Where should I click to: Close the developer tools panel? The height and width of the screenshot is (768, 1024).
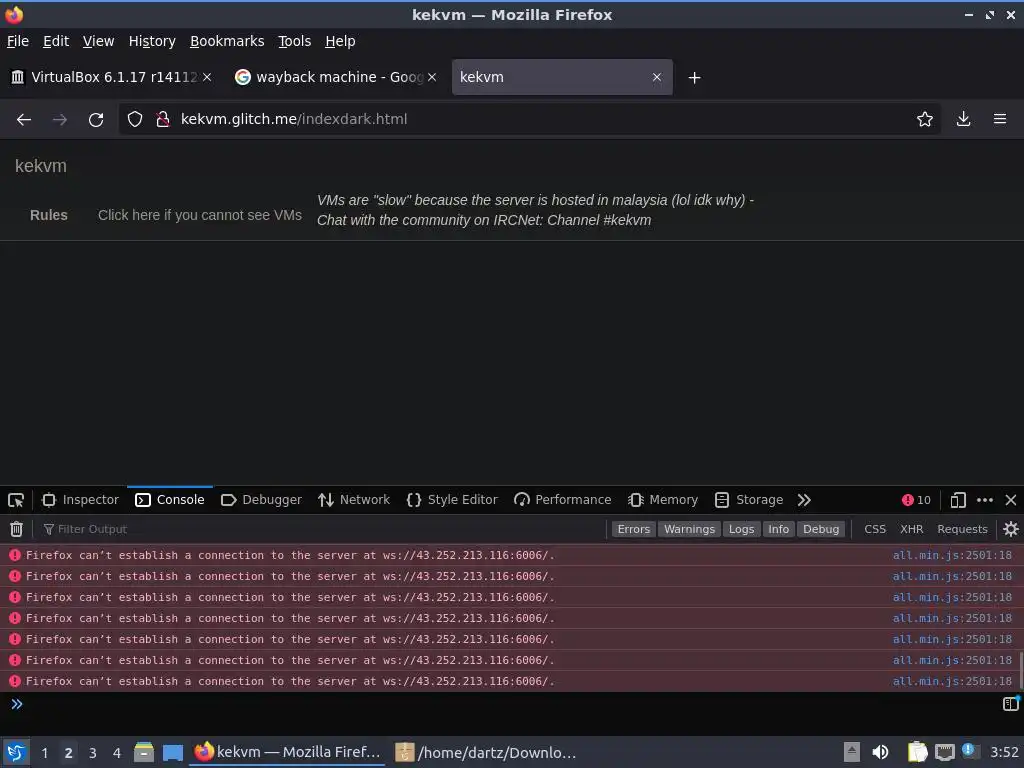[1011, 500]
